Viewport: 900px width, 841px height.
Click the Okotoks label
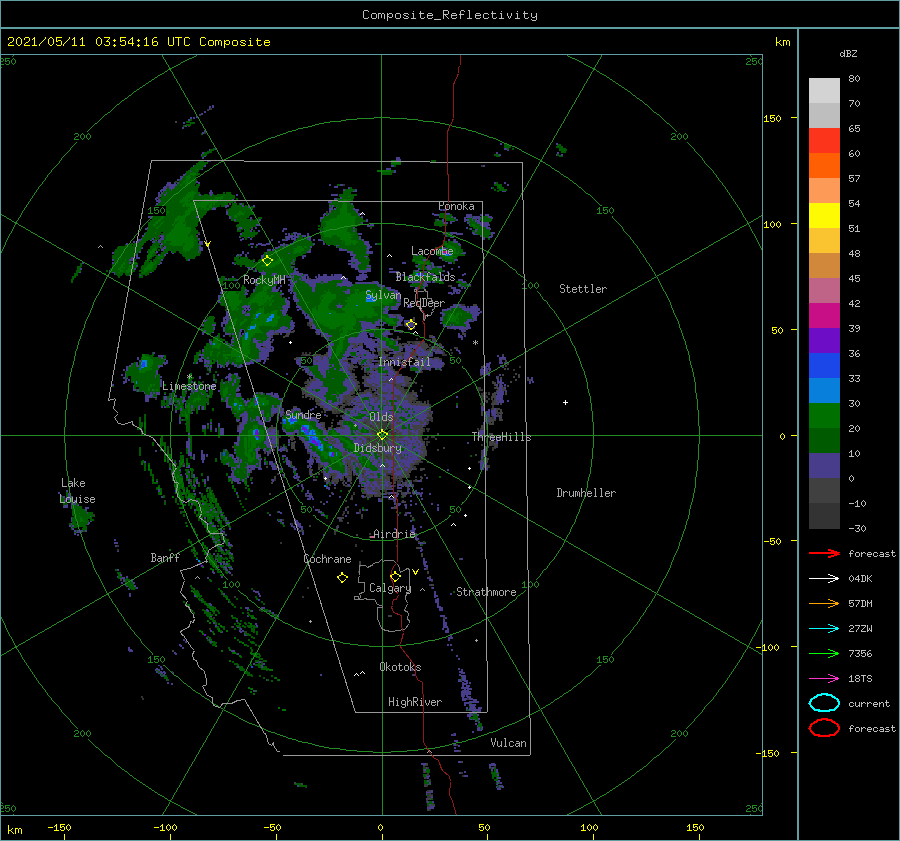coord(401,667)
